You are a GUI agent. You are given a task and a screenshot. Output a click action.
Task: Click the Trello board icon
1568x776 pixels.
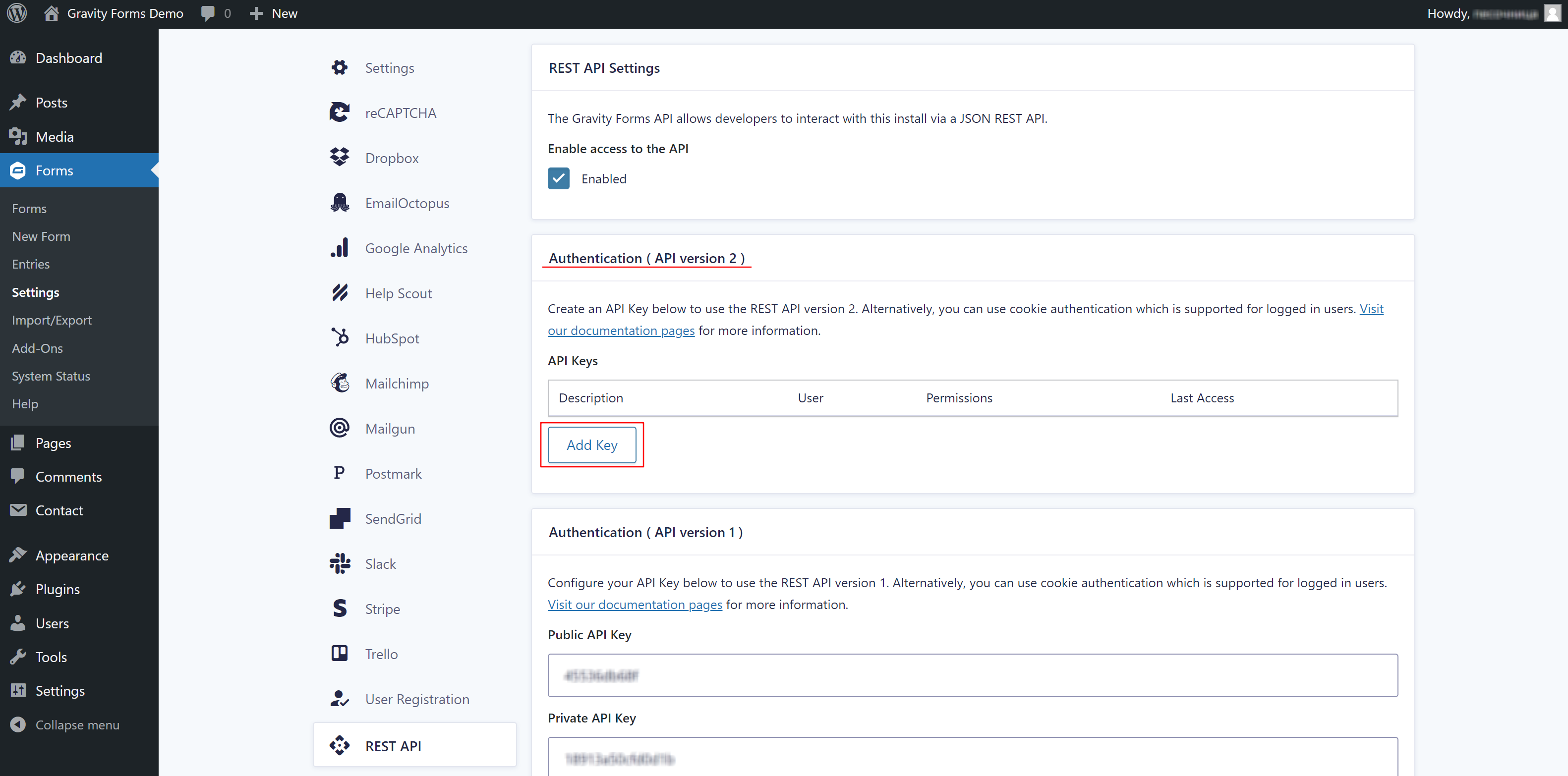click(340, 653)
